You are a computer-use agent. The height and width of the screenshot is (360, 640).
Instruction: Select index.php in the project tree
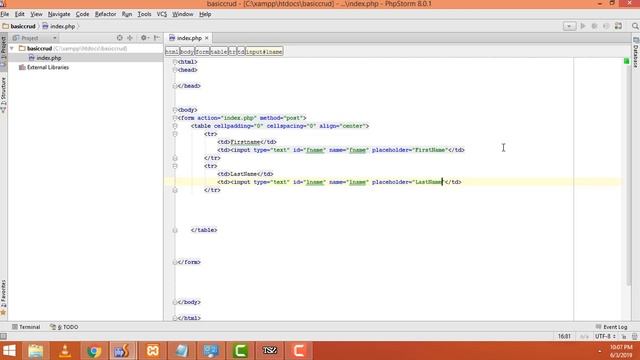(x=48, y=58)
